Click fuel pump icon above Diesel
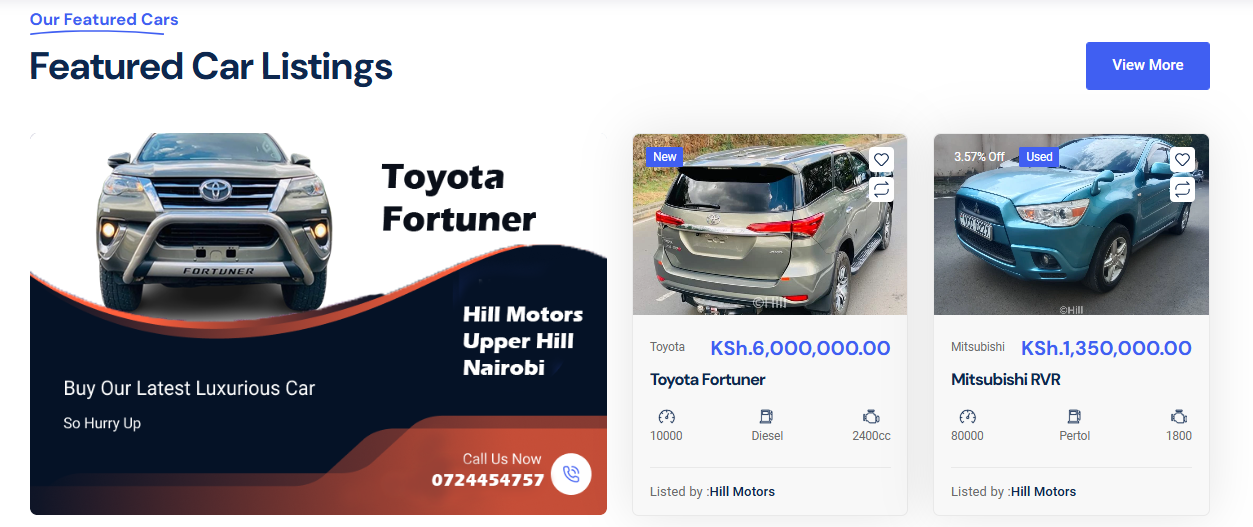Screen dimensions: 1253x527 tap(767, 416)
